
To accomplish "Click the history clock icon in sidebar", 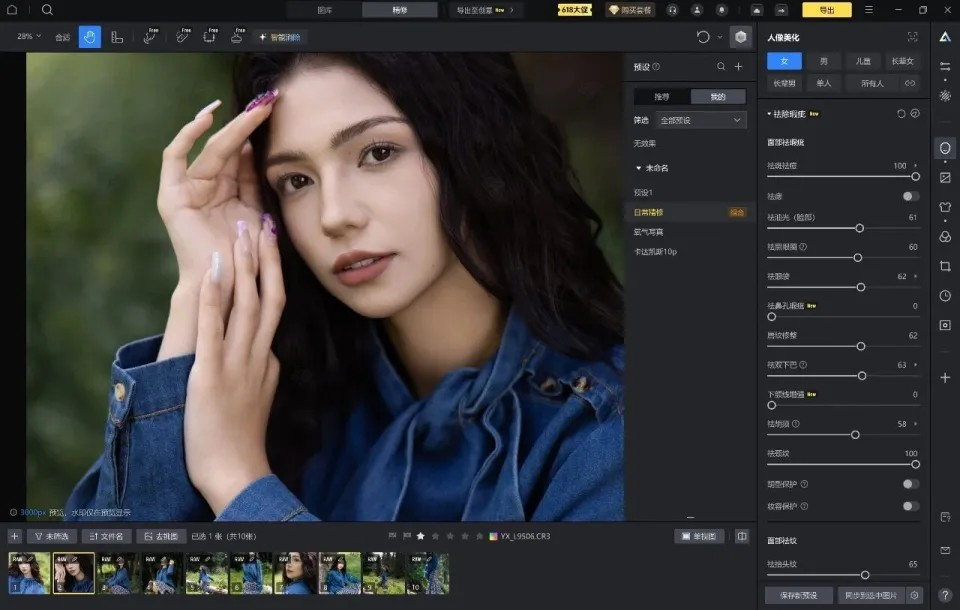I will point(945,296).
